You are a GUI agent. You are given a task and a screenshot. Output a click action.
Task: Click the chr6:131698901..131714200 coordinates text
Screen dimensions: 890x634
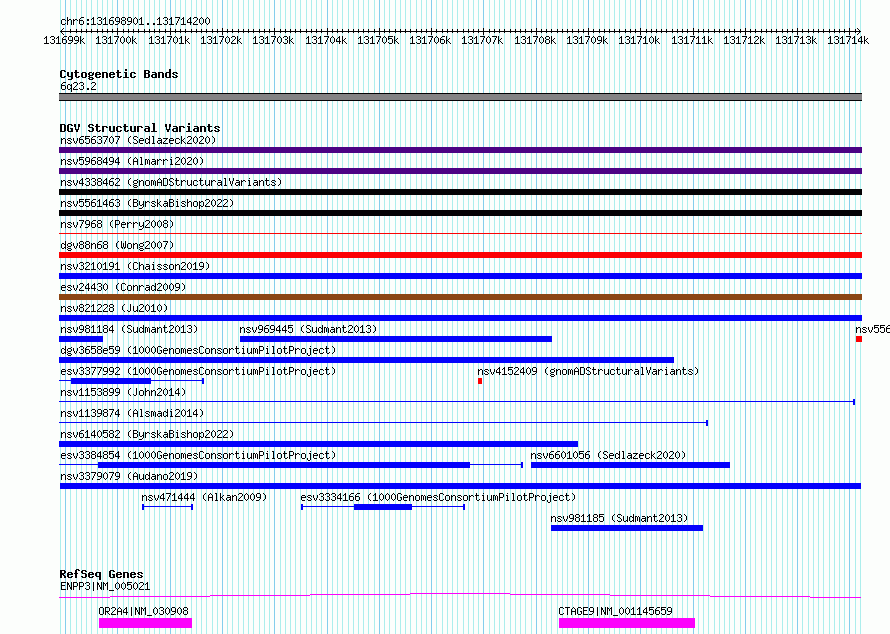tap(135, 21)
